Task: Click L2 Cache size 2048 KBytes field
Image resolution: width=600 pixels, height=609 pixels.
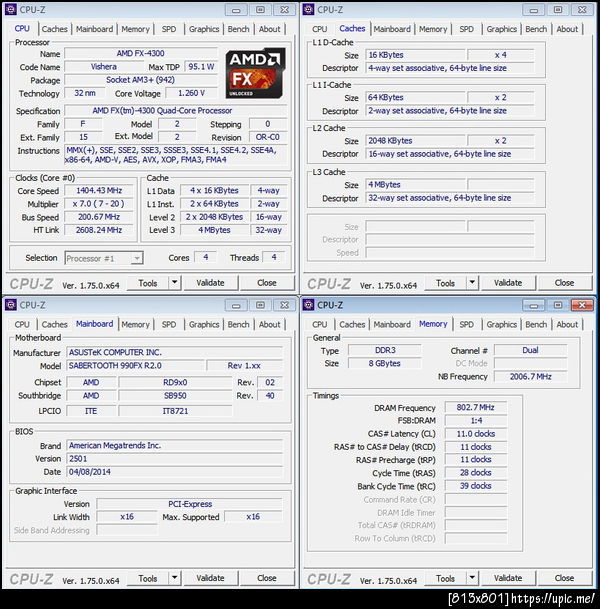Action: pyautogui.click(x=415, y=141)
